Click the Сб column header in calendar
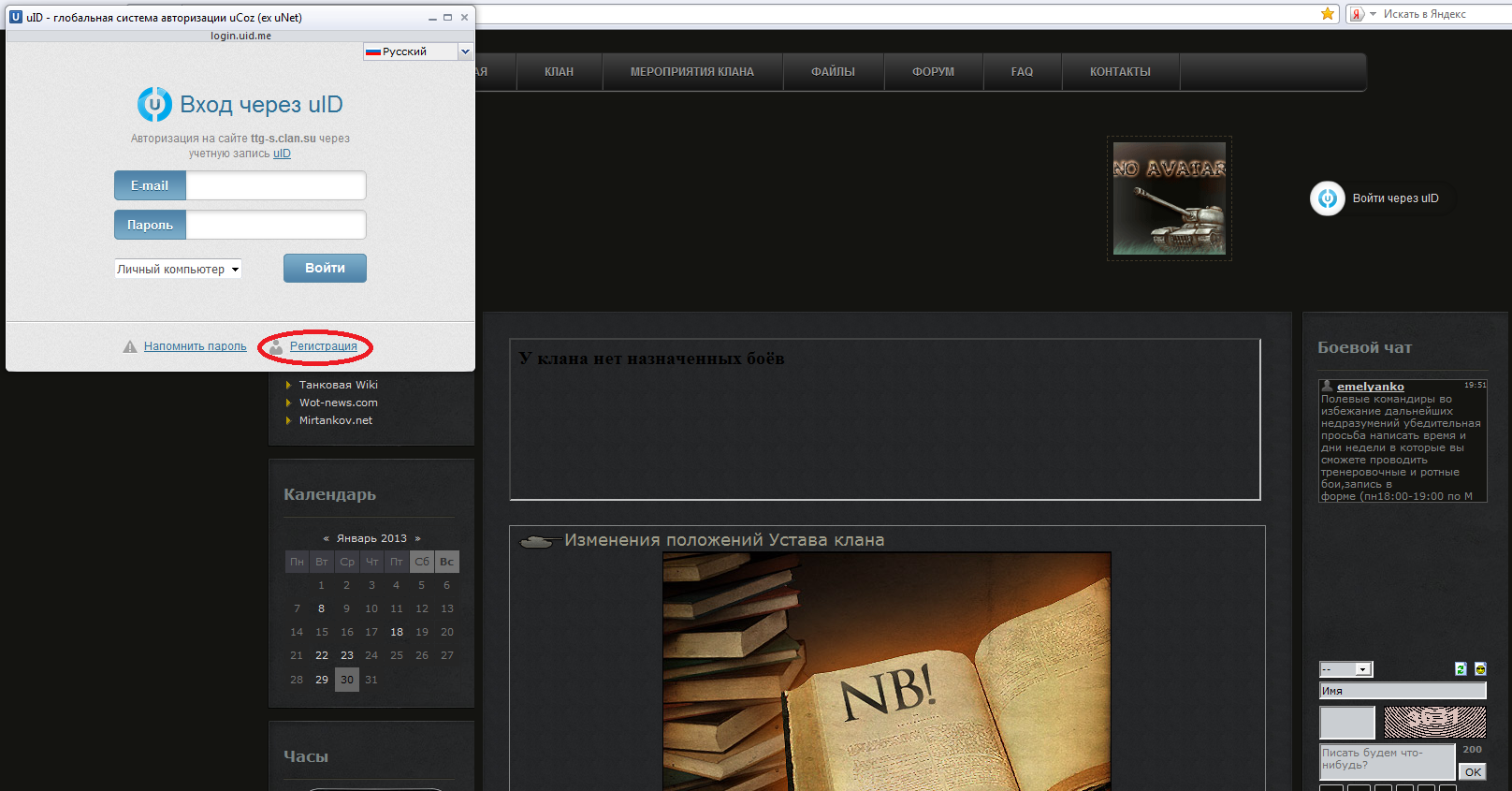1512x791 pixels. (422, 562)
